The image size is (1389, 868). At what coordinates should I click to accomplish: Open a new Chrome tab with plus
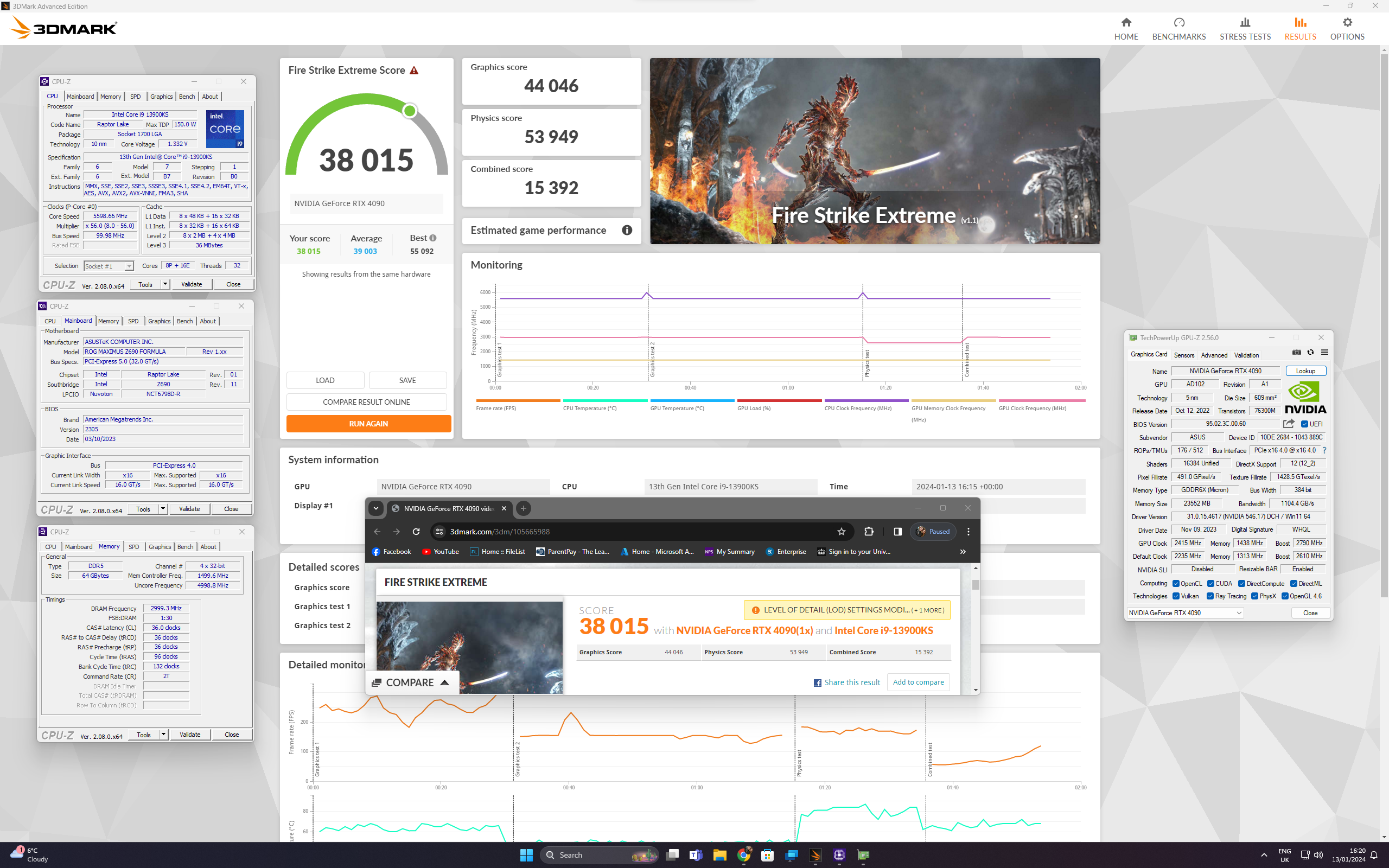[523, 508]
